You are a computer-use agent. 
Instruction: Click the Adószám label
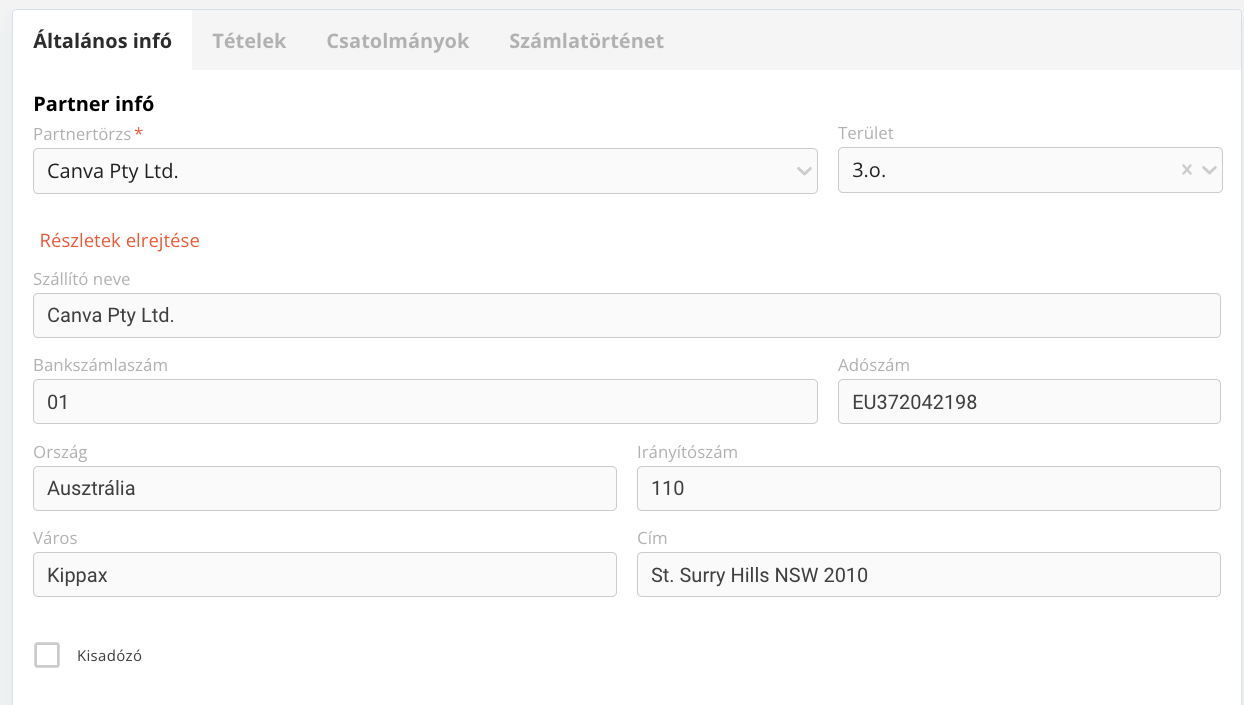click(x=874, y=365)
